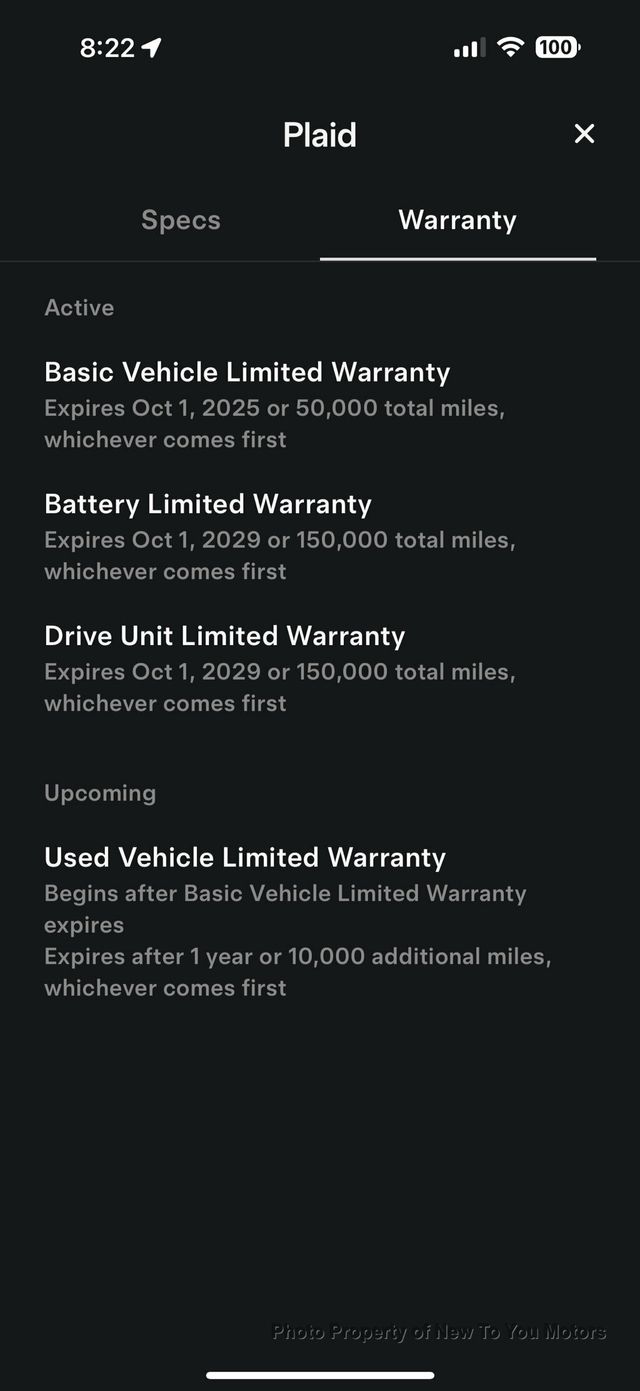Switch to the Specs tab
The height and width of the screenshot is (1391, 640).
(x=181, y=220)
